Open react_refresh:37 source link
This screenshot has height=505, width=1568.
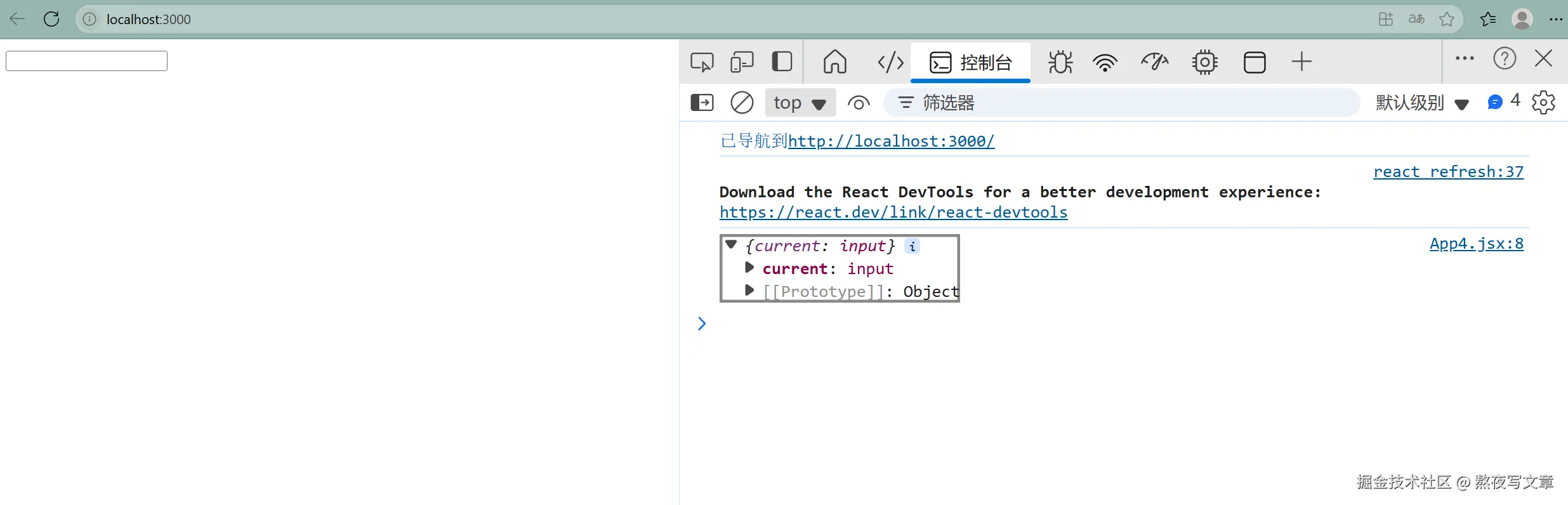1448,171
